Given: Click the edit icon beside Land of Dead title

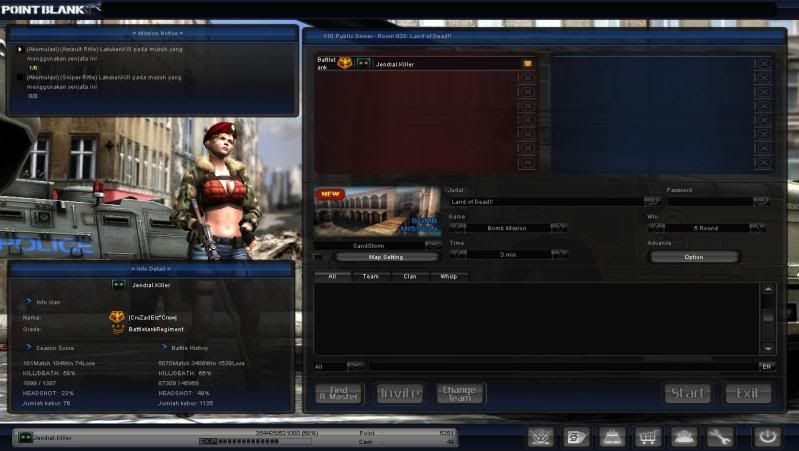Looking at the screenshot, I should tap(652, 201).
